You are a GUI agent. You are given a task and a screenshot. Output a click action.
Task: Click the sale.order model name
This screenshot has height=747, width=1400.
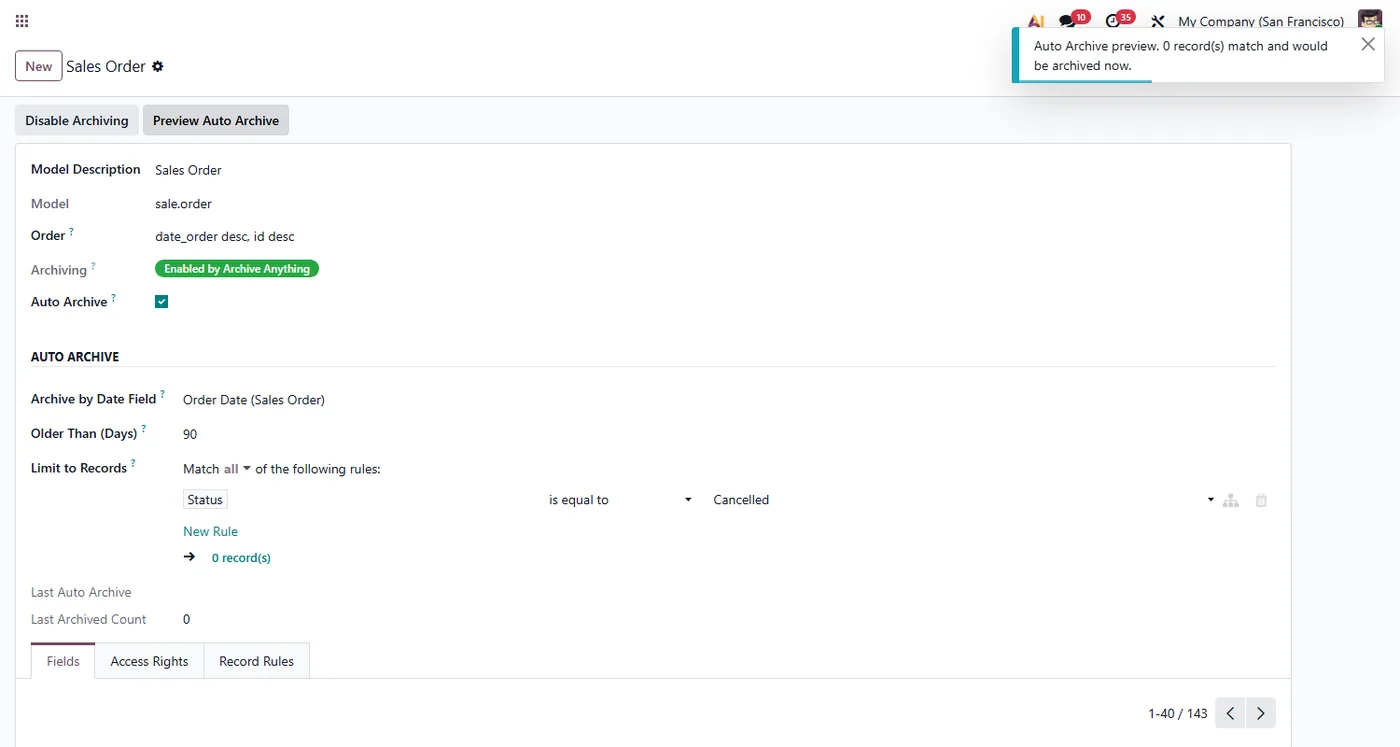click(183, 203)
